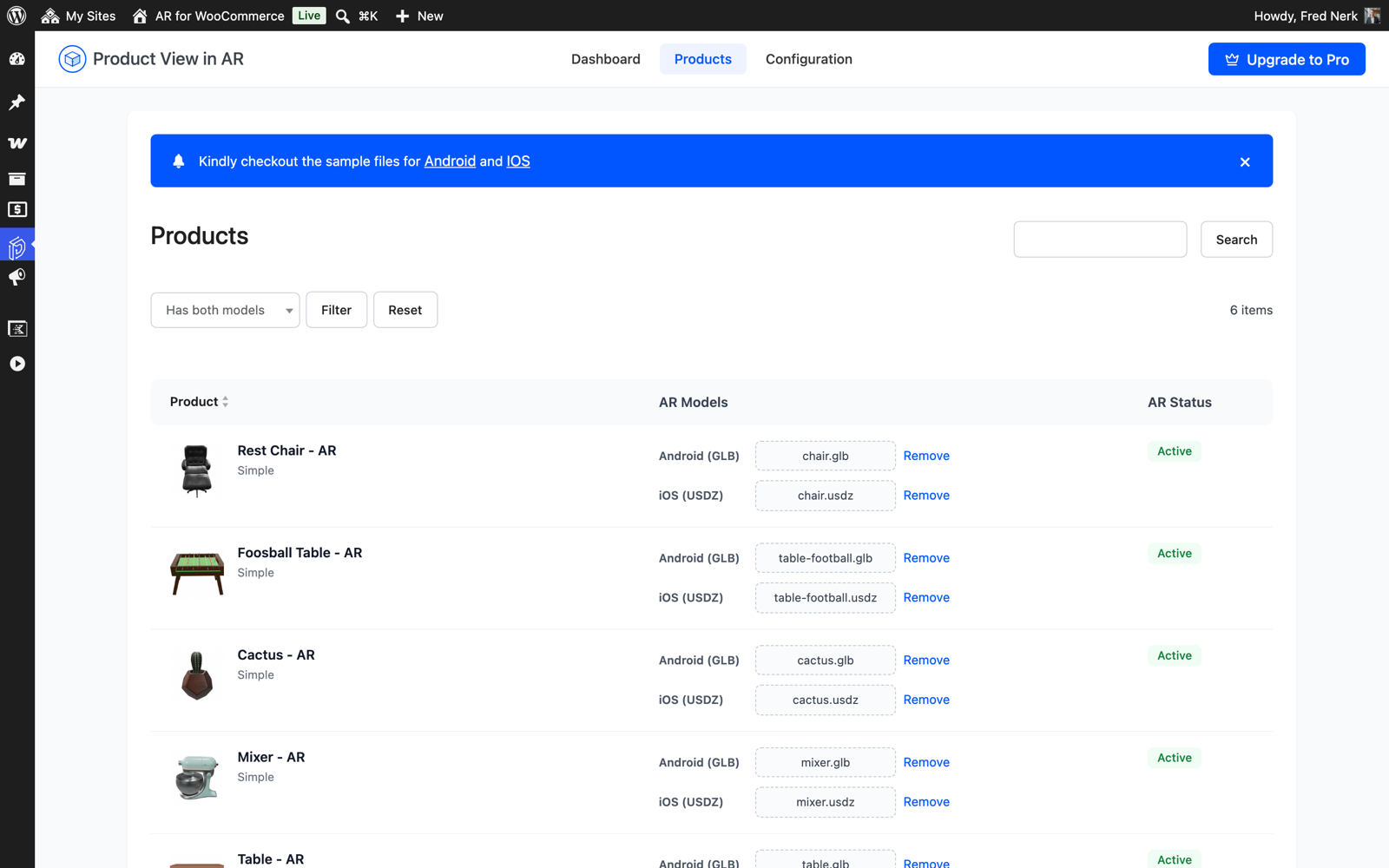Click the Reset button
1389x868 pixels.
point(405,310)
